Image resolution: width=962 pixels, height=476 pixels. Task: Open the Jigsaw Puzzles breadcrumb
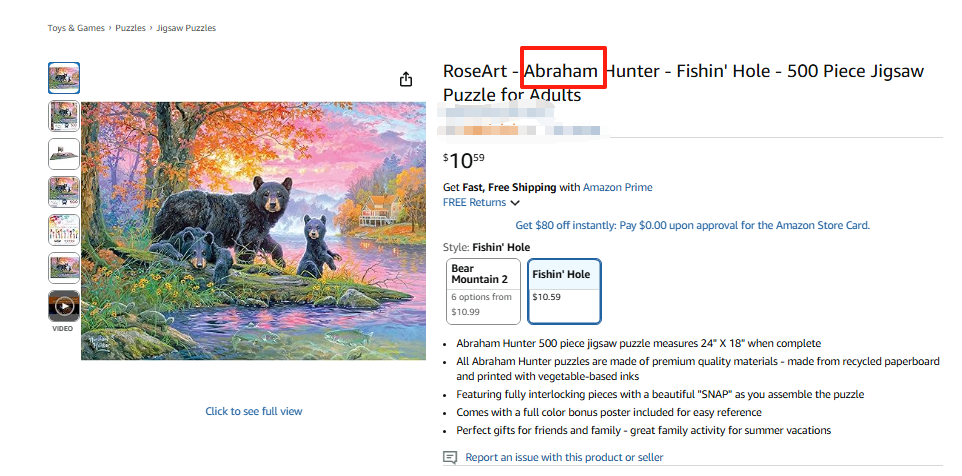point(187,28)
